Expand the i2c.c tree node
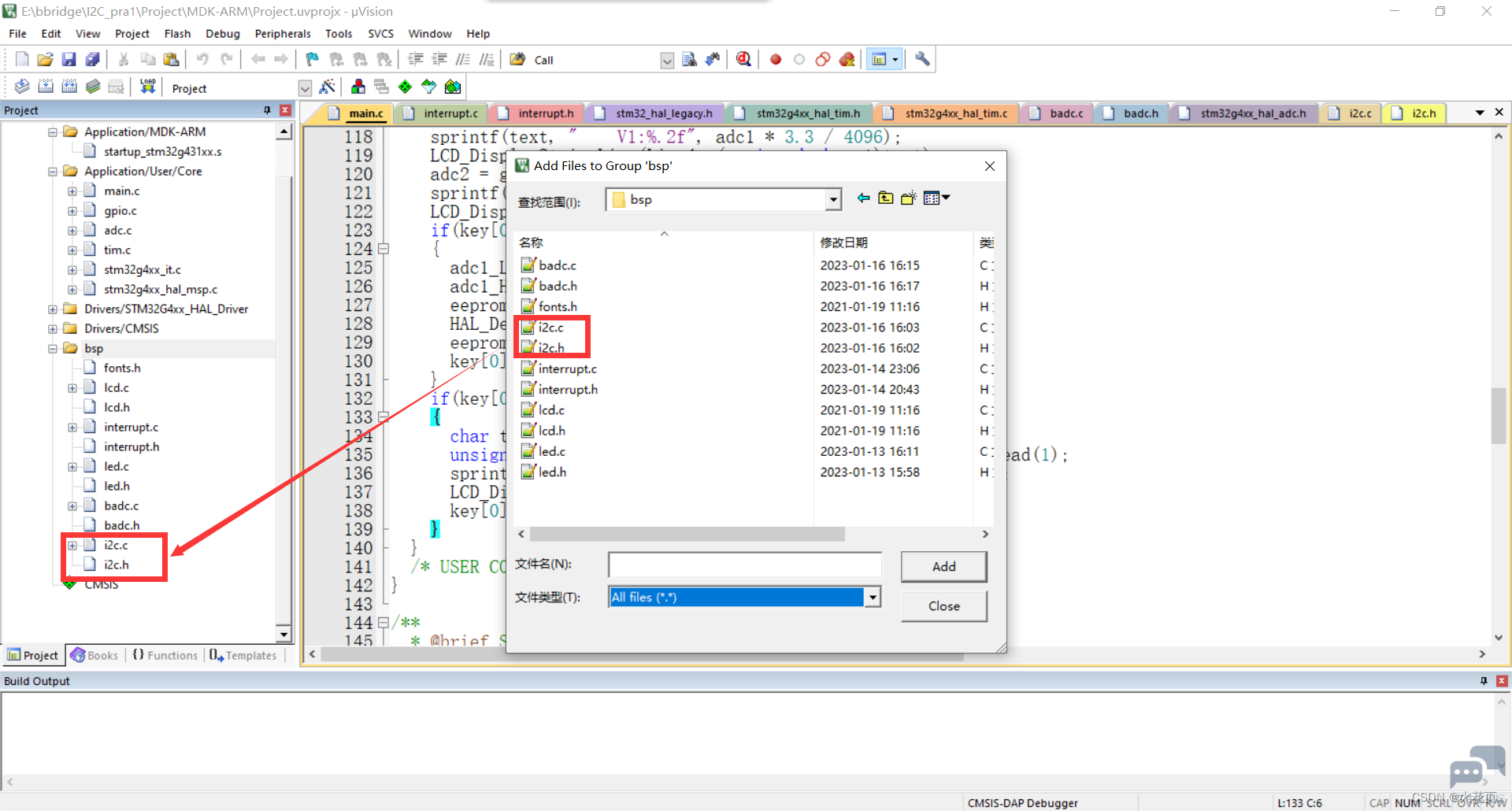1512x811 pixels. click(x=72, y=545)
